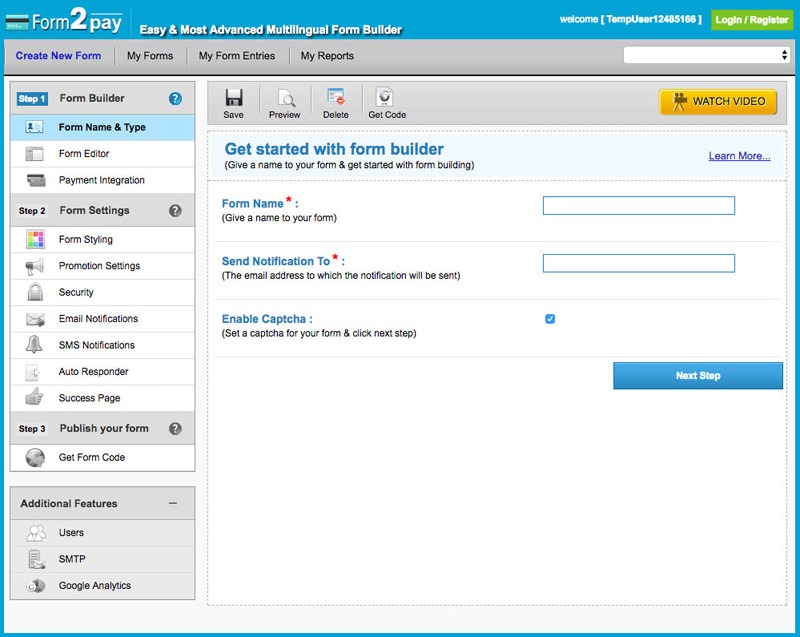Focus the Form Name input field

click(639, 206)
